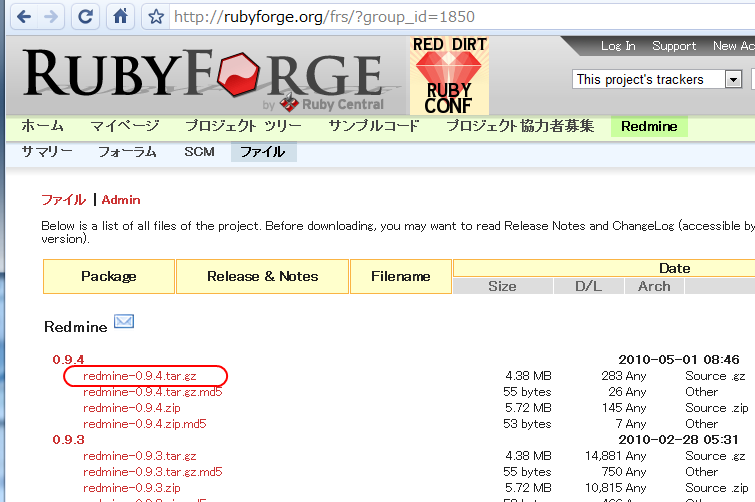Download redmine-0.9.3.zip
755x502 pixels.
[x=131, y=488]
